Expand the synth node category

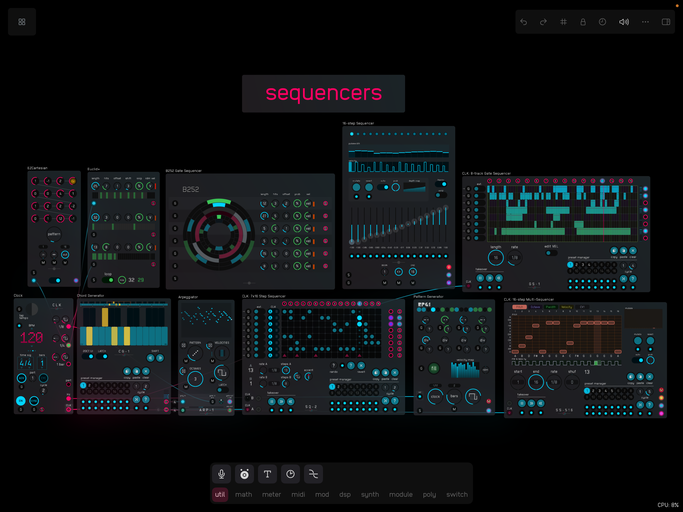(370, 494)
